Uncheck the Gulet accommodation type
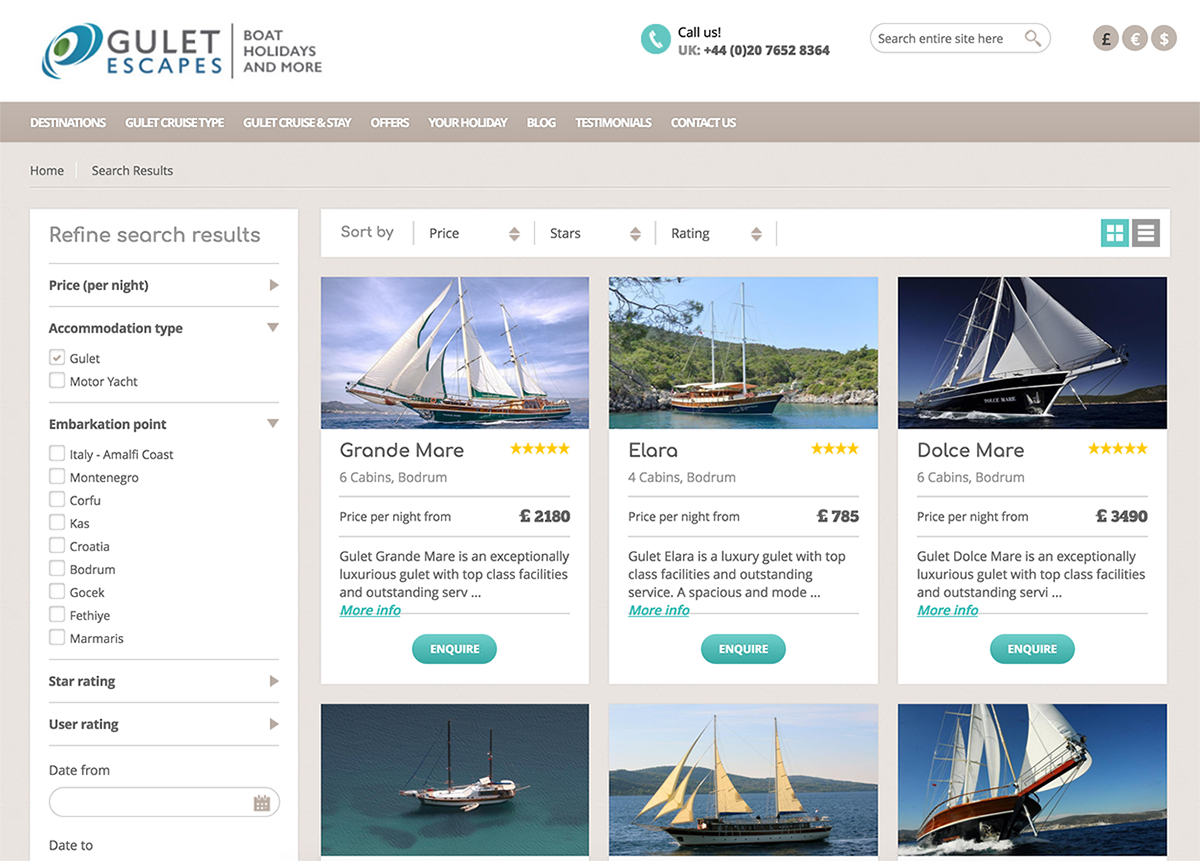The height and width of the screenshot is (861, 1200). click(57, 357)
